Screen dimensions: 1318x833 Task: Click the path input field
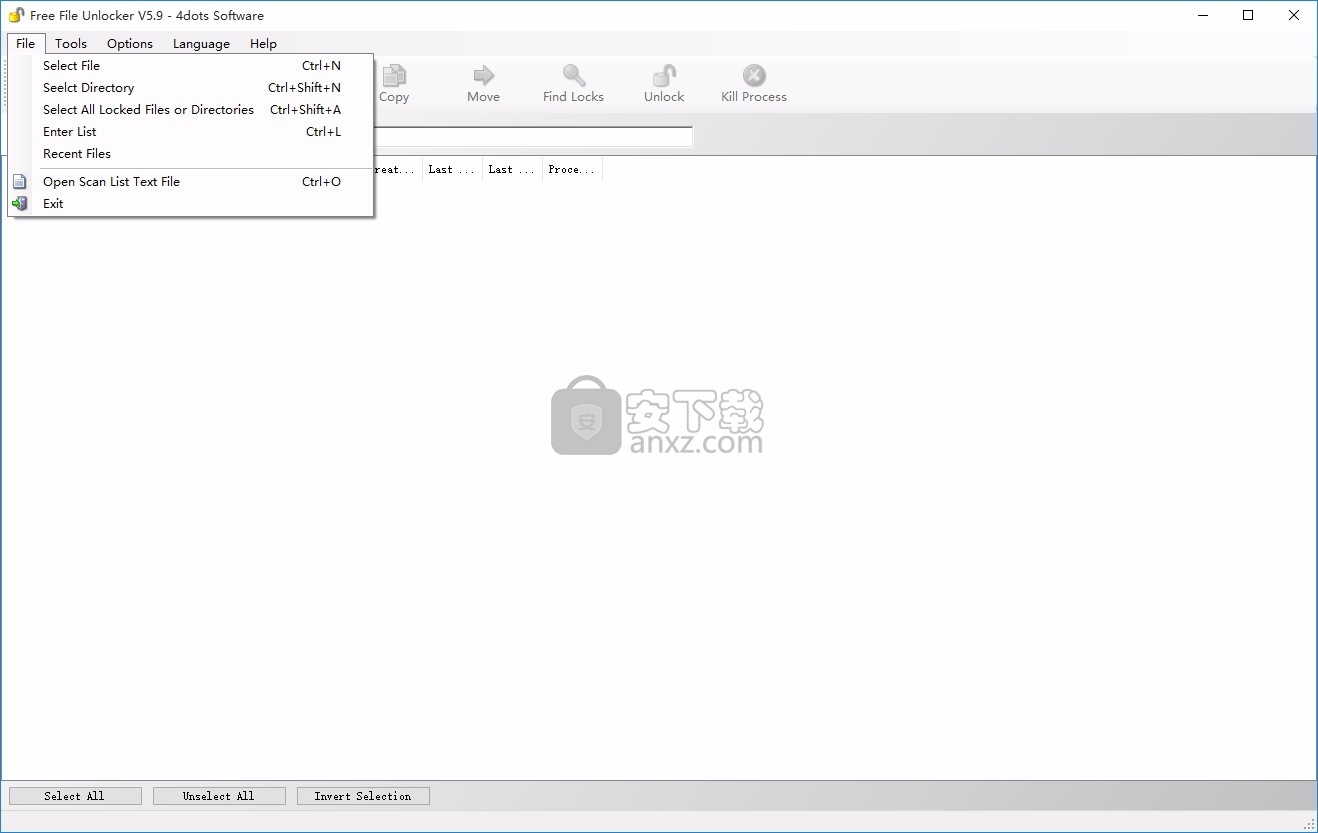point(533,137)
